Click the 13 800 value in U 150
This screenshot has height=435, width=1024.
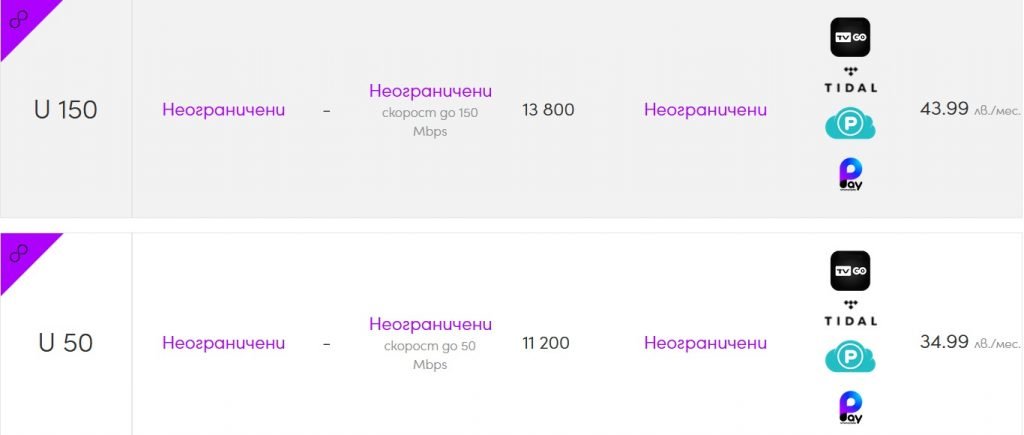click(x=548, y=110)
